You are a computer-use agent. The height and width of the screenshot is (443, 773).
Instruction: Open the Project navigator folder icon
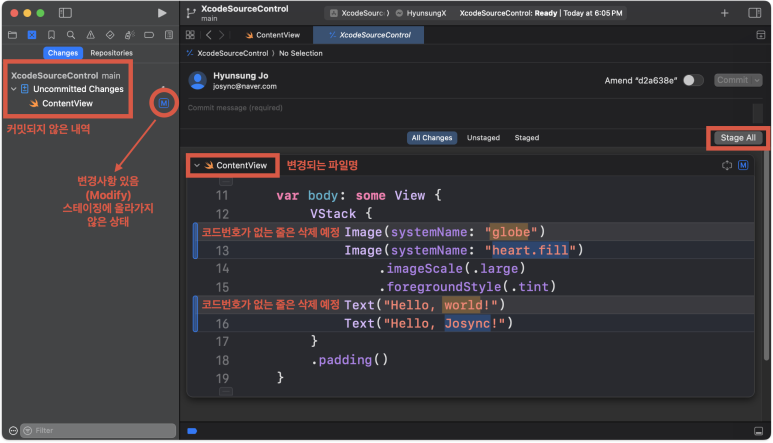point(13,35)
